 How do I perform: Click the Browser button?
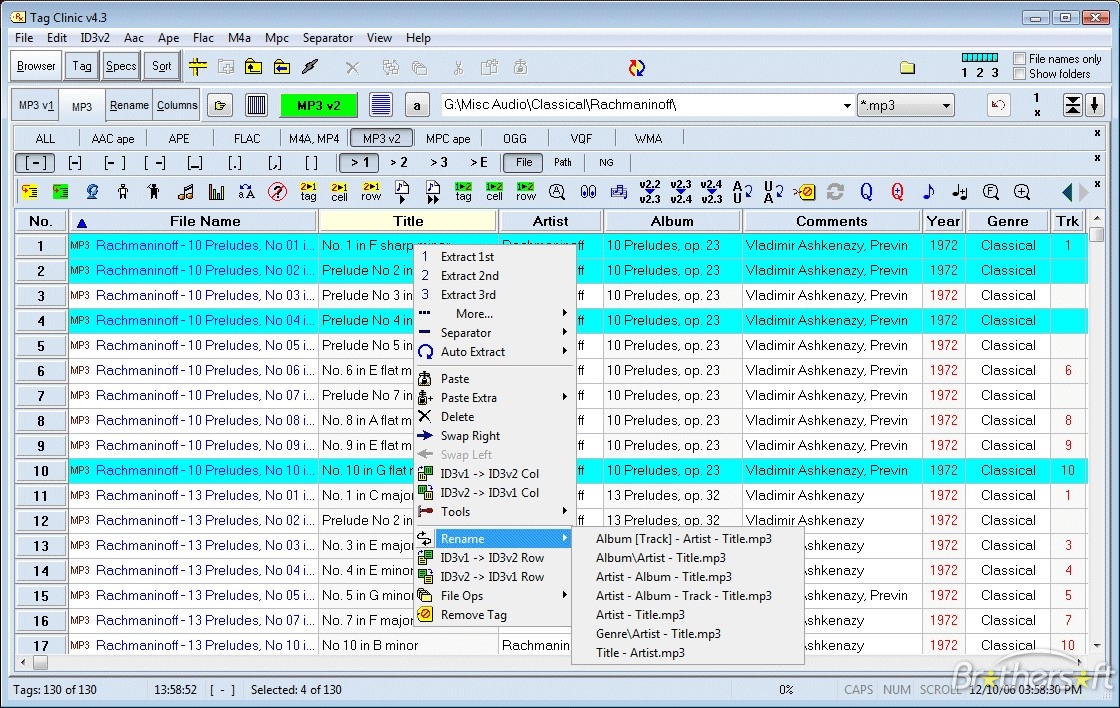coord(36,67)
